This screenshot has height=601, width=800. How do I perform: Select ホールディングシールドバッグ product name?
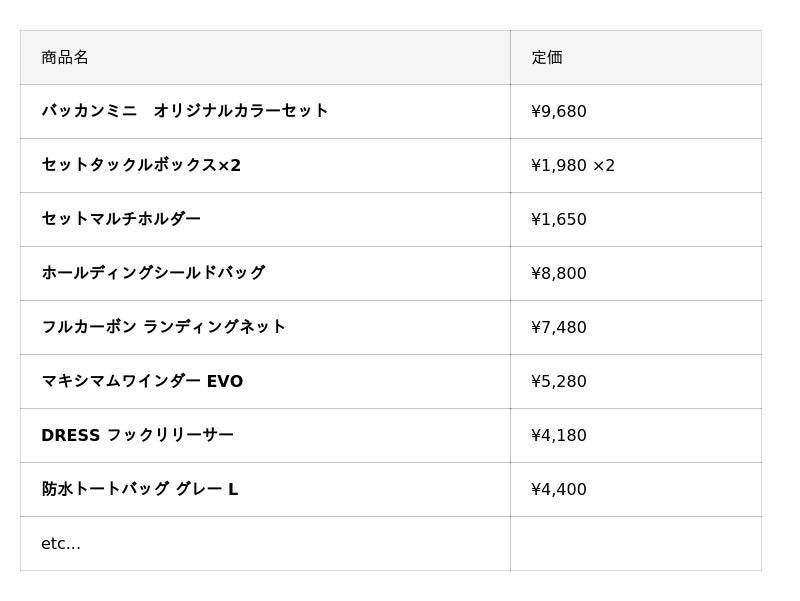pos(153,273)
